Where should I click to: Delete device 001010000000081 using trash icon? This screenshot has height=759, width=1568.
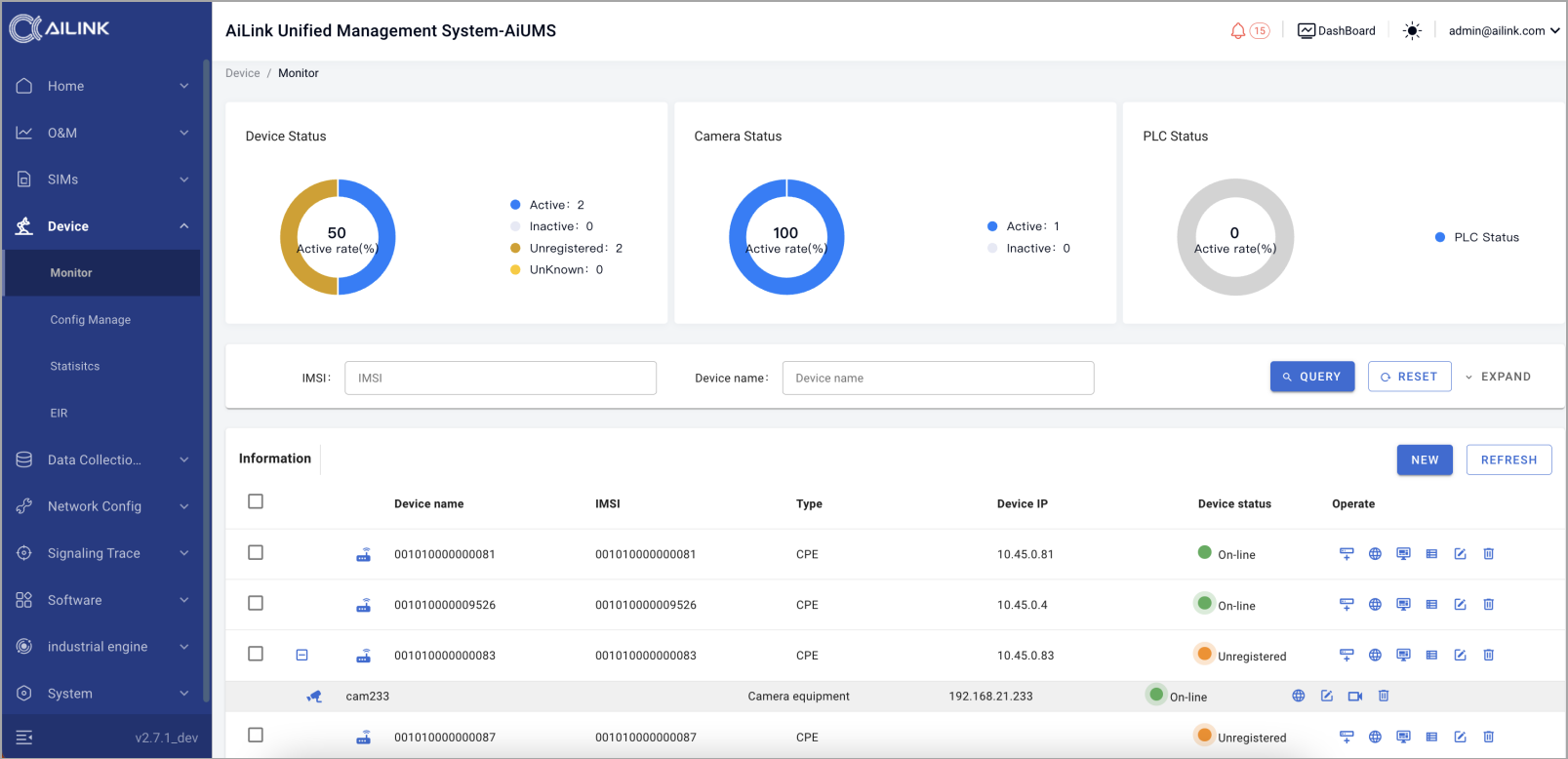click(x=1488, y=554)
